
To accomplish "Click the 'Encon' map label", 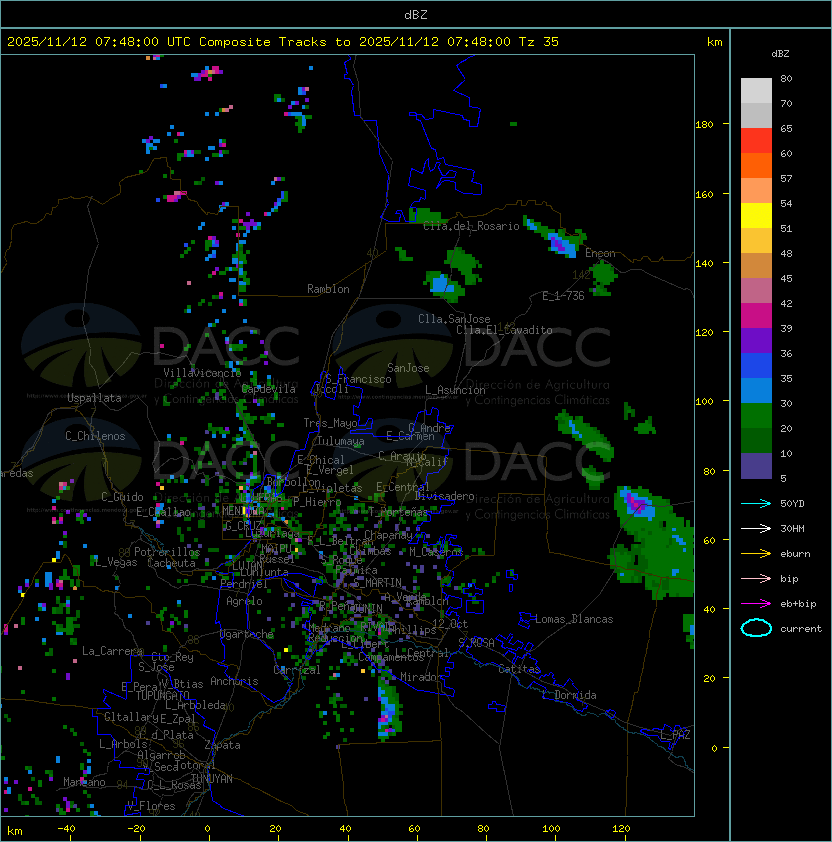I will pos(600,253).
